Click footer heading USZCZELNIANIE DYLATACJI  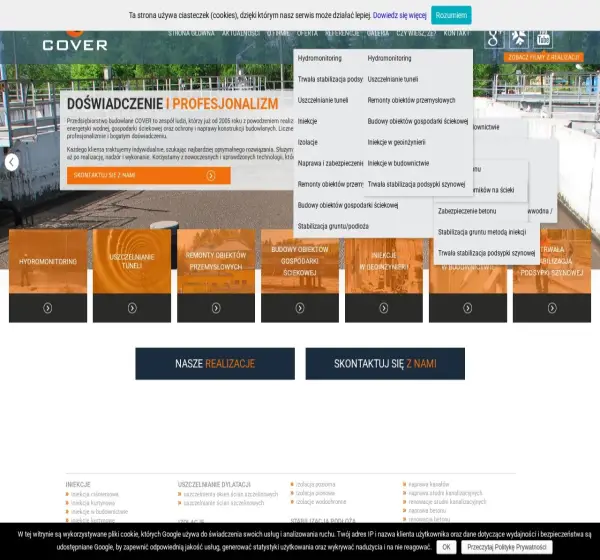pos(214,485)
